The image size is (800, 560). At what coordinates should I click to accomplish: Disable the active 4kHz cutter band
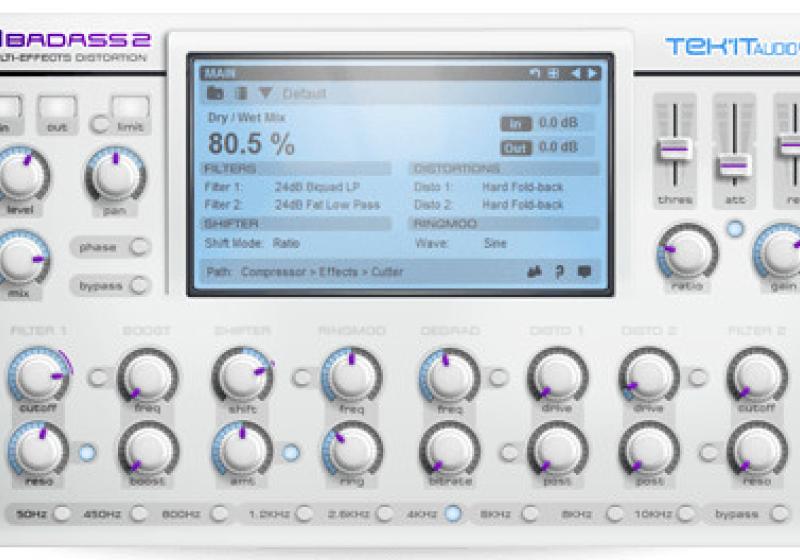pos(453,514)
